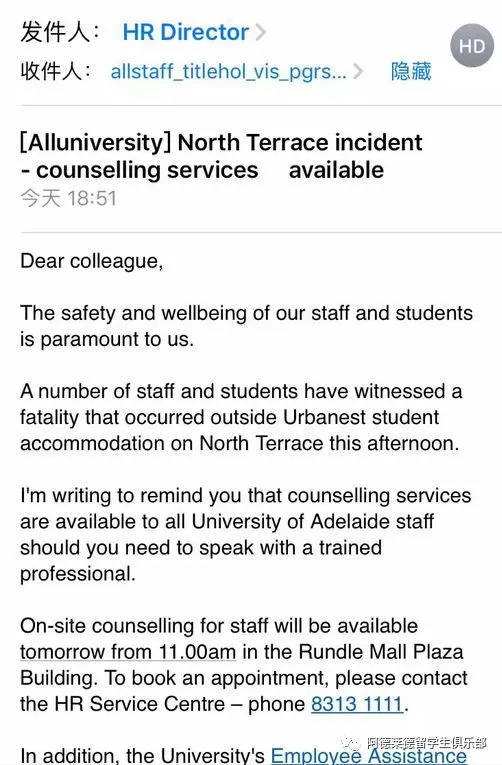Tap the HD sender avatar icon
This screenshot has width=502, height=765.
click(x=472, y=45)
